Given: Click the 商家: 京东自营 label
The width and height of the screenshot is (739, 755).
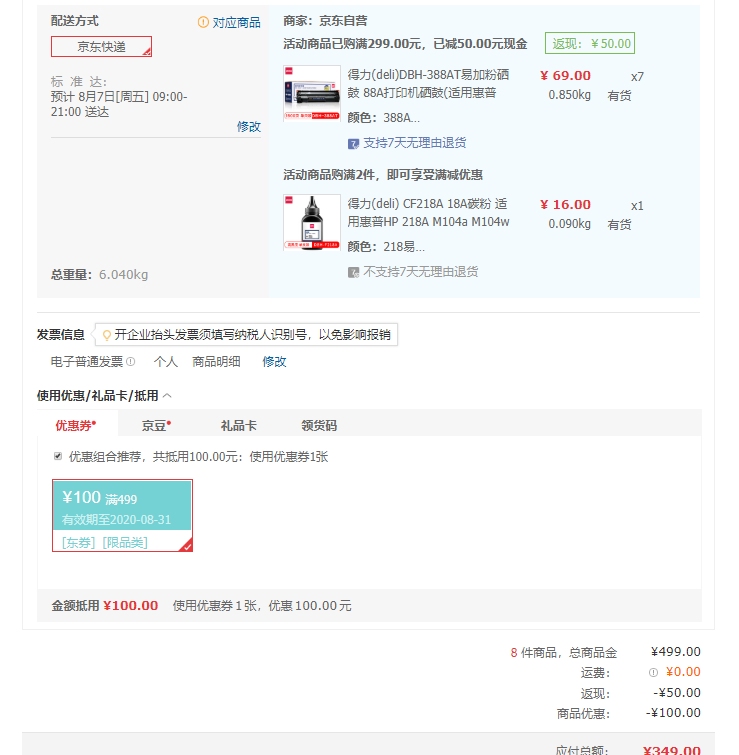Looking at the screenshot, I should (x=325, y=21).
